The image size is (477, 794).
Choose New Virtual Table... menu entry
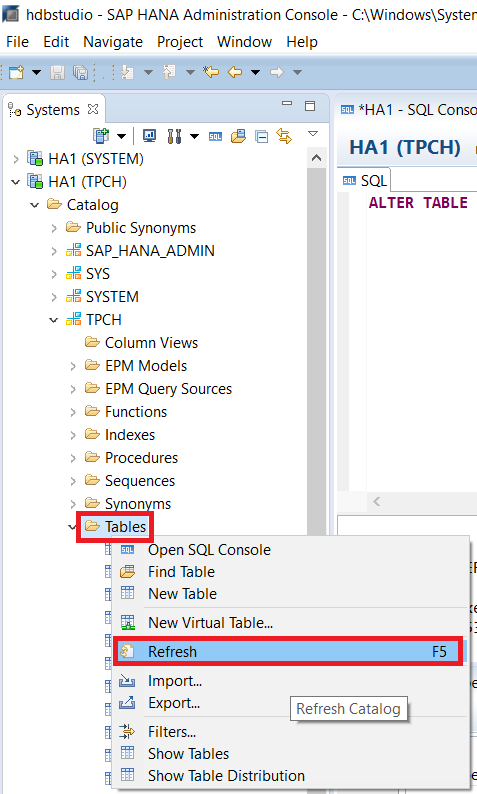tap(211, 623)
